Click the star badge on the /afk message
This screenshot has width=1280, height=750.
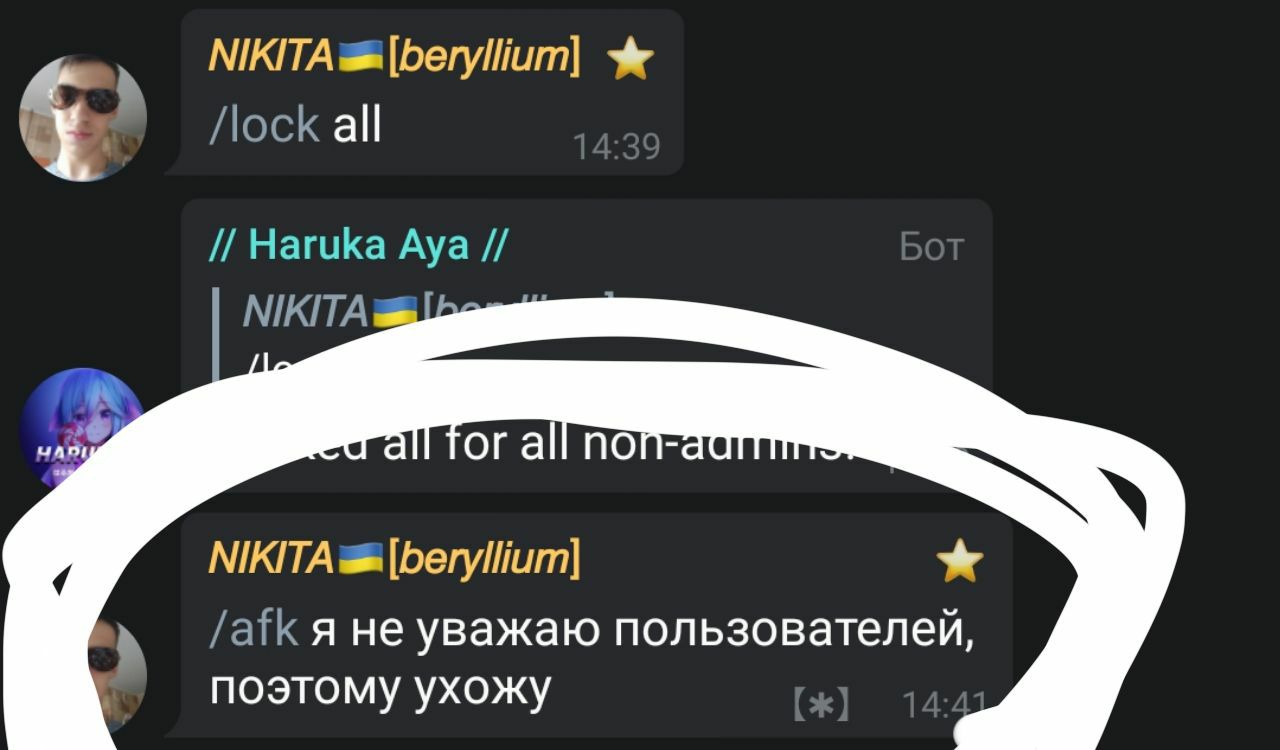[960, 563]
